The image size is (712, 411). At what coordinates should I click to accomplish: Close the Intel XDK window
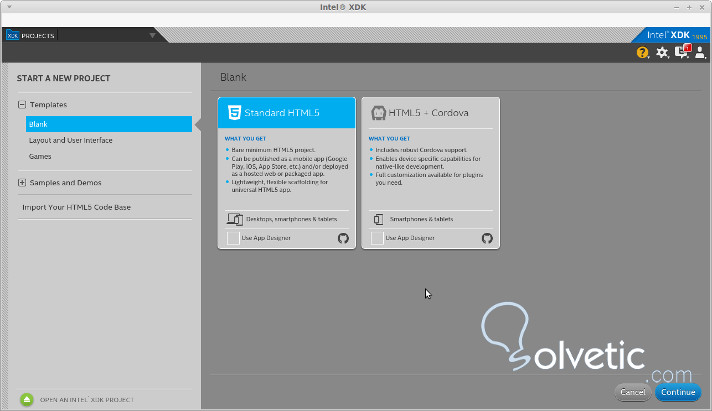tap(702, 7)
